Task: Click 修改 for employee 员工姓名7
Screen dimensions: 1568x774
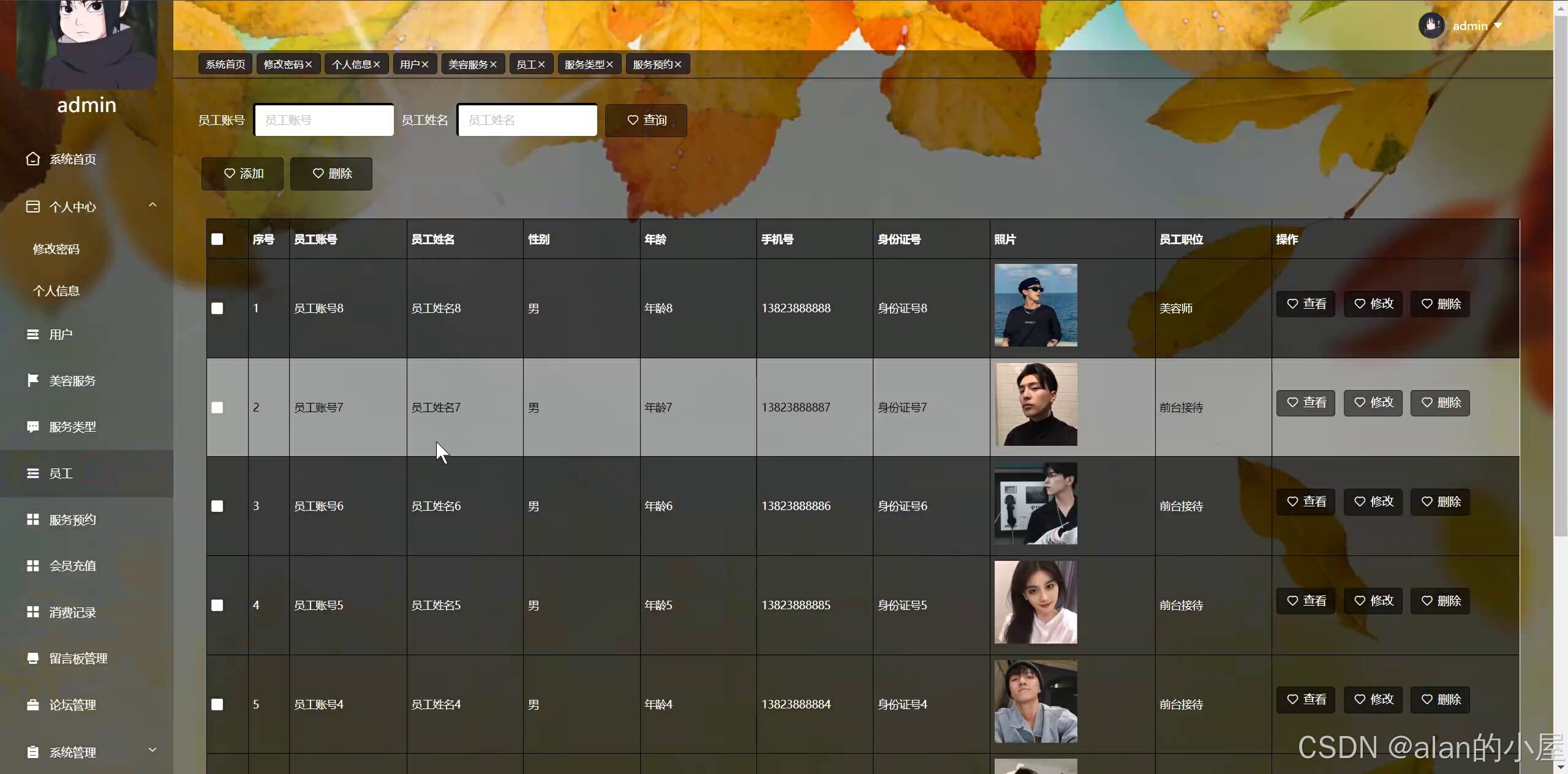Action: [x=1373, y=403]
